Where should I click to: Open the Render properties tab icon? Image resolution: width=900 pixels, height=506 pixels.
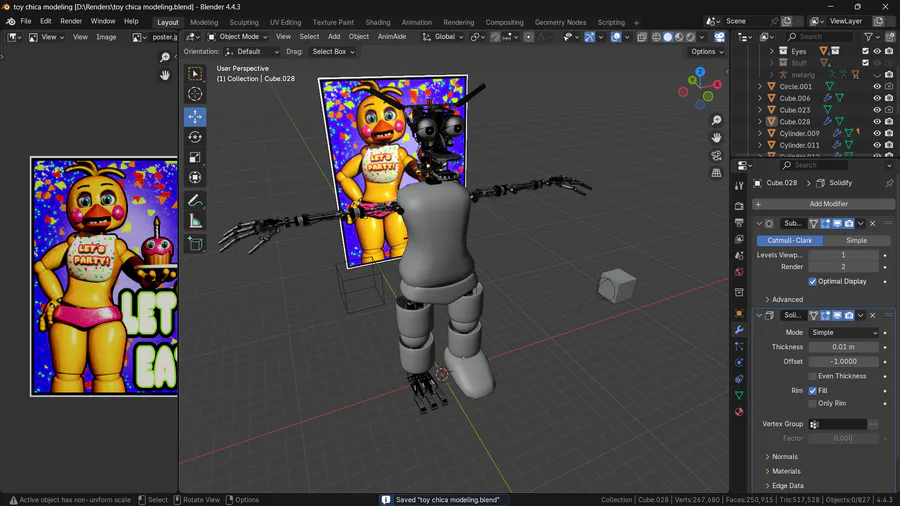tap(739, 205)
